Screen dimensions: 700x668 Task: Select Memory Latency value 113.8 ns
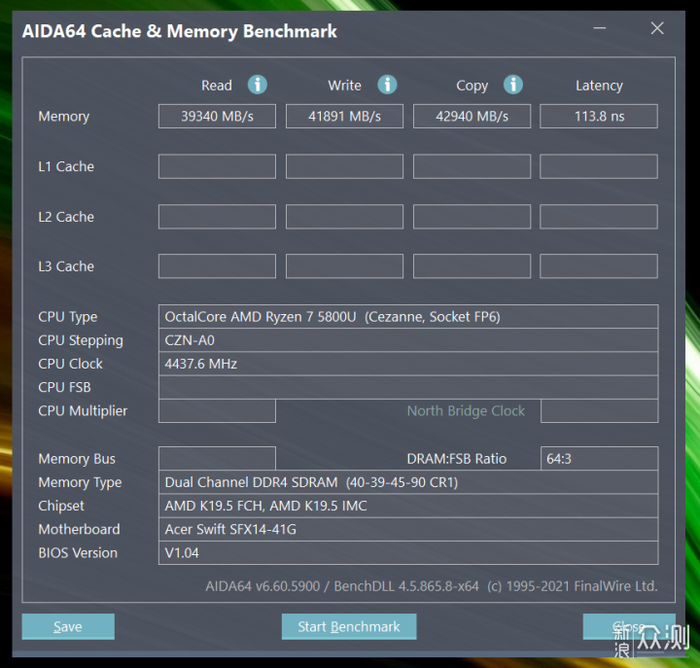[x=599, y=116]
